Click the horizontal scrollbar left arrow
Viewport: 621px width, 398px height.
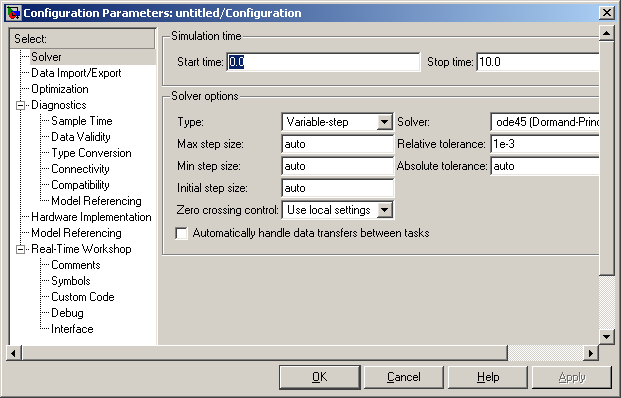pos(14,353)
